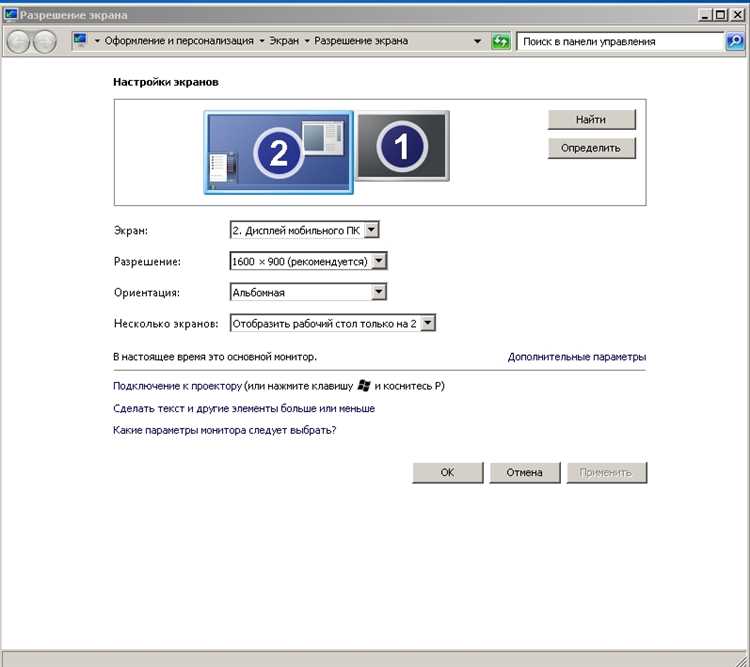The width and height of the screenshot is (750, 667).
Task: Click the window title bar icon
Action: [x=10, y=15]
